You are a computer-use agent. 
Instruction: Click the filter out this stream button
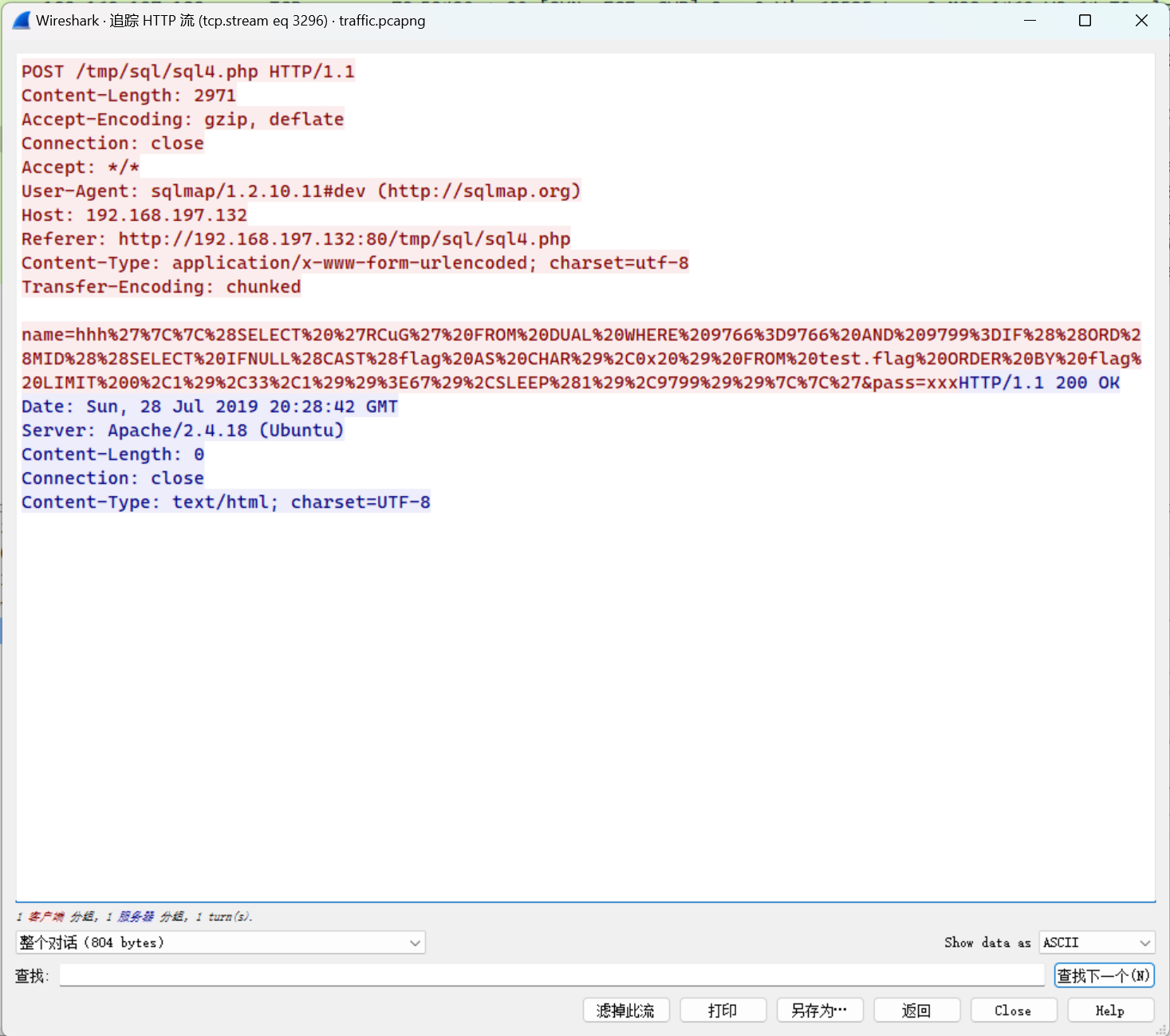click(626, 1010)
